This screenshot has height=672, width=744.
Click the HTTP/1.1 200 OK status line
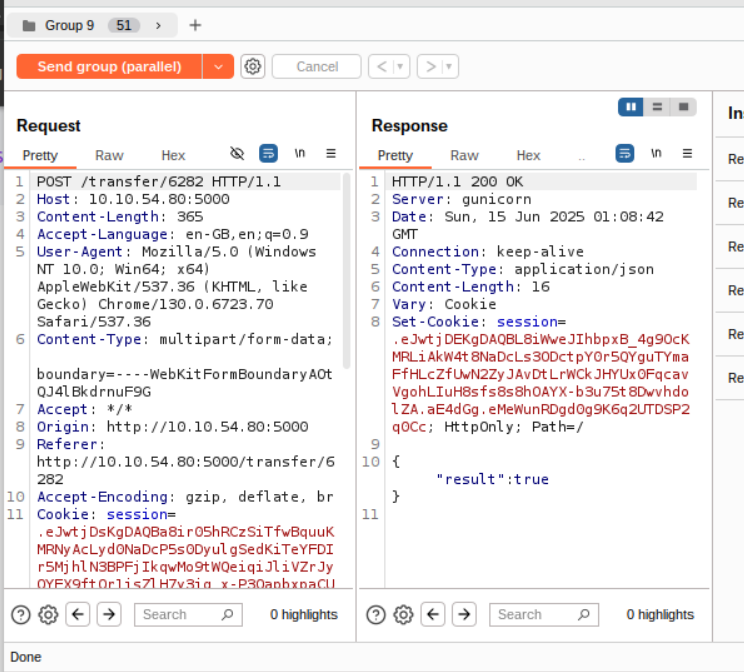(x=457, y=182)
